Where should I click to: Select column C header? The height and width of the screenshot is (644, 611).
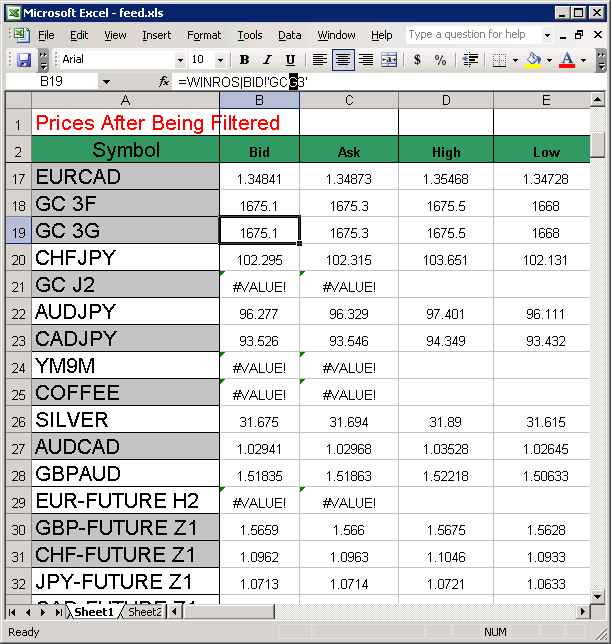coord(349,100)
